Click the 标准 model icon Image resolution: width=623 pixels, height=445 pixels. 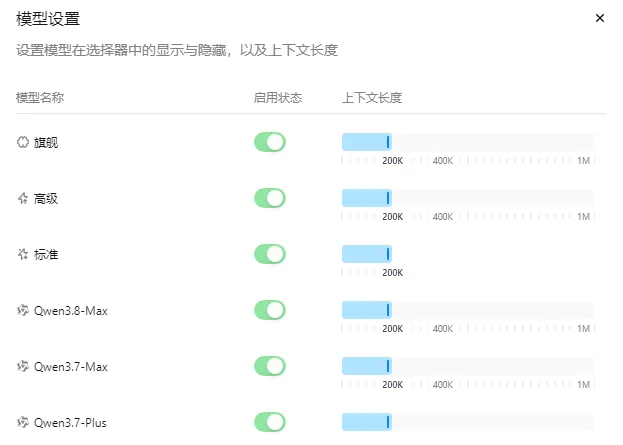pos(23,254)
